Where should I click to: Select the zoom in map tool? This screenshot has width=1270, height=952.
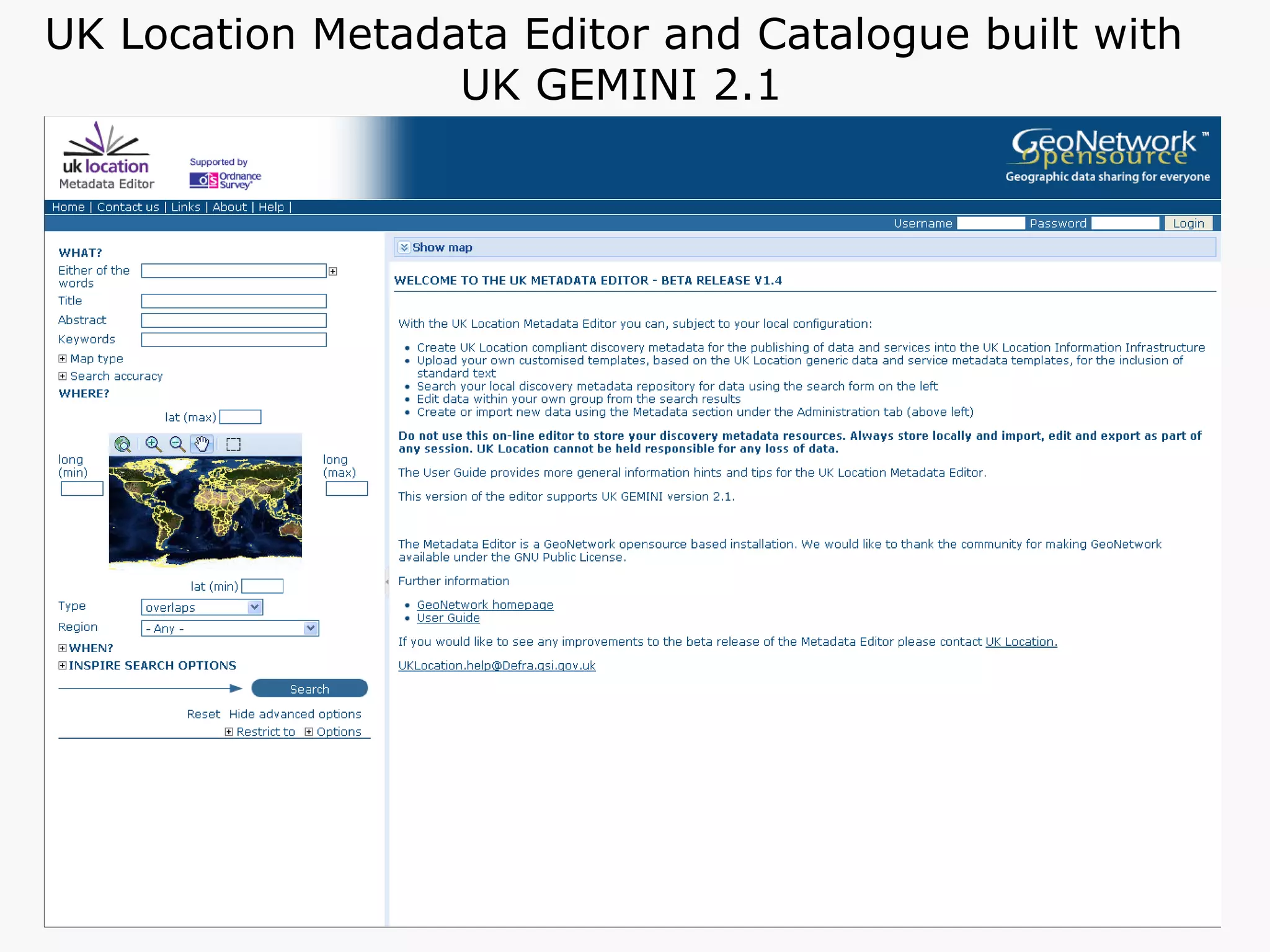coord(153,444)
